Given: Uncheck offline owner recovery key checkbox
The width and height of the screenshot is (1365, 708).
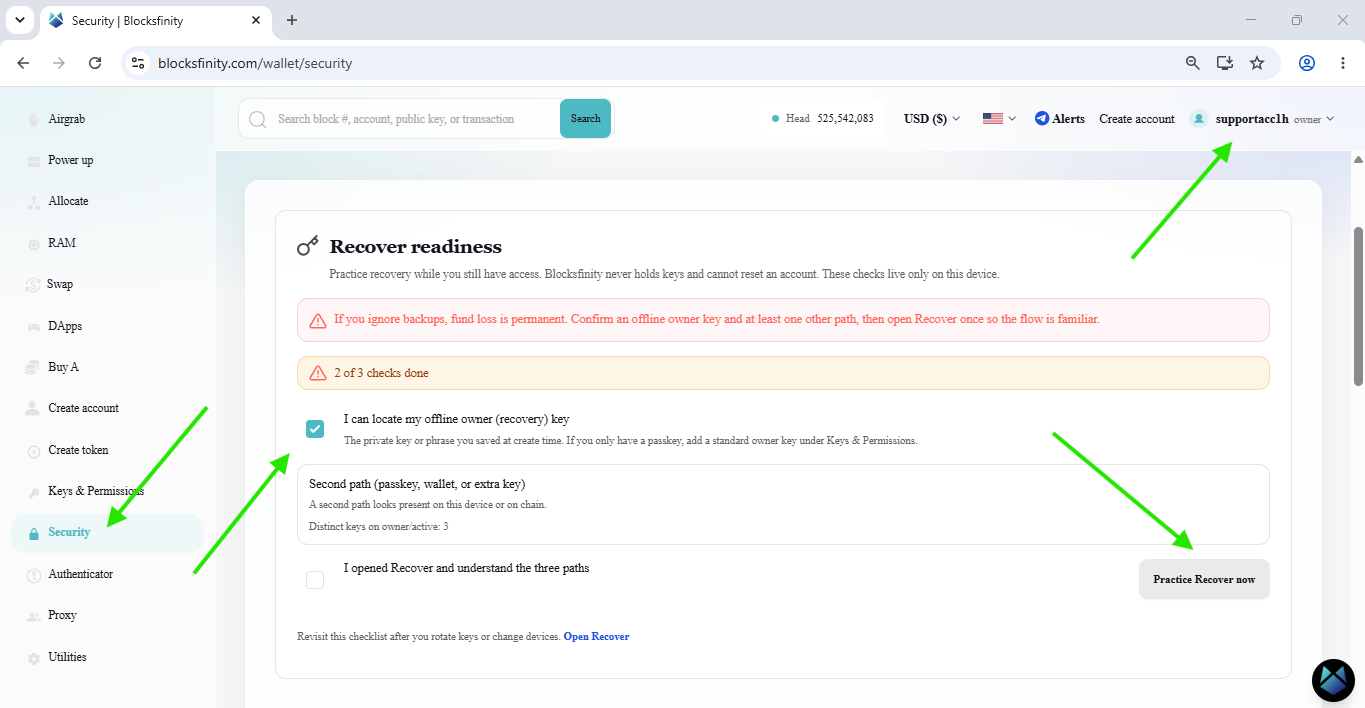Looking at the screenshot, I should click(x=315, y=429).
